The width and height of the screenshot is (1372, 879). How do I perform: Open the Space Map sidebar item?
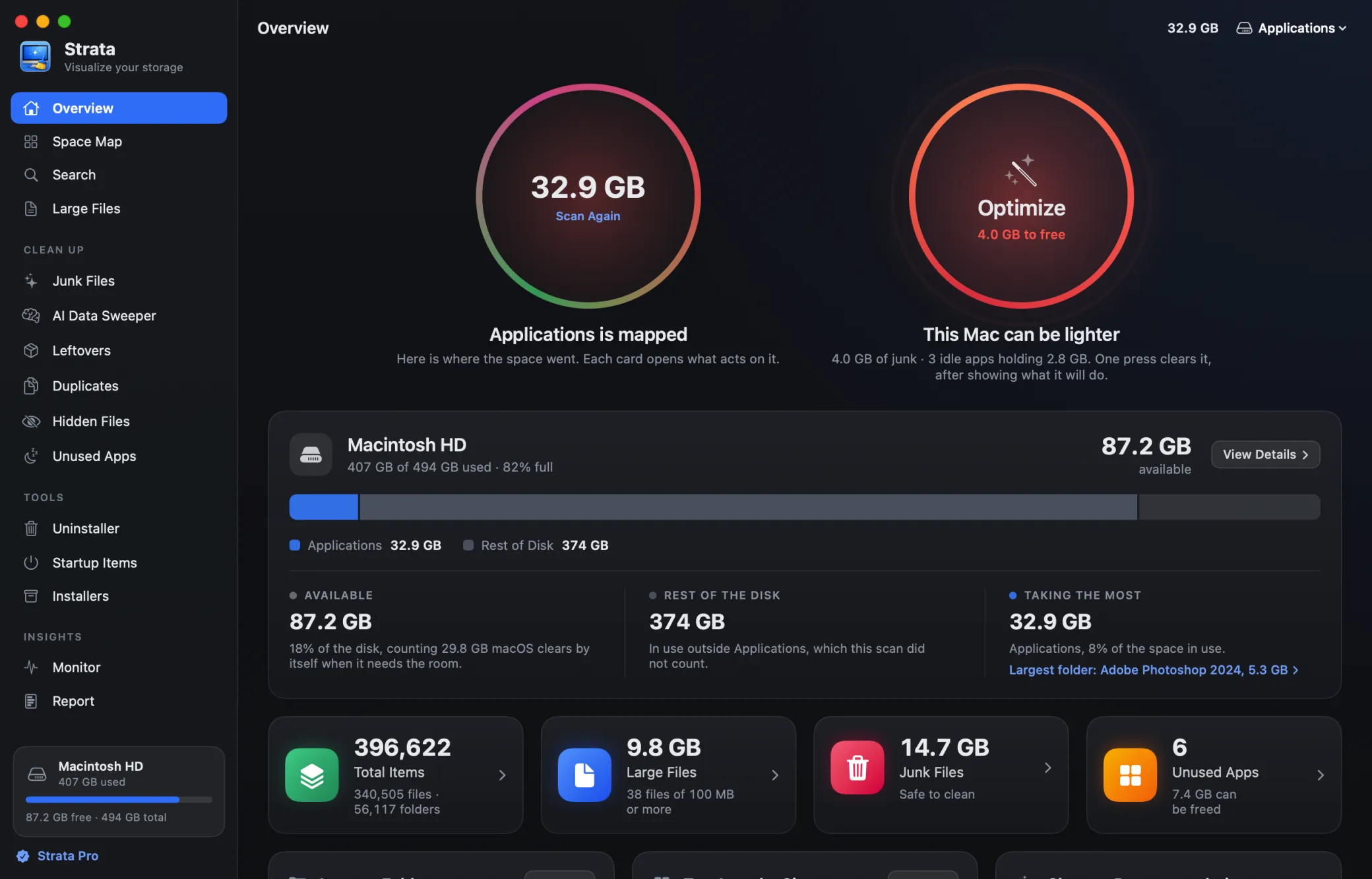pyautogui.click(x=119, y=141)
